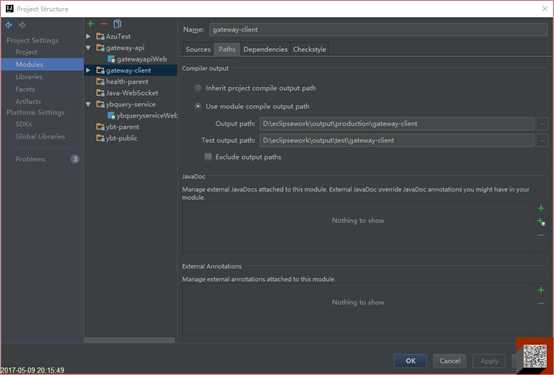Add a JavaDoc path with plus icon

pos(541,209)
